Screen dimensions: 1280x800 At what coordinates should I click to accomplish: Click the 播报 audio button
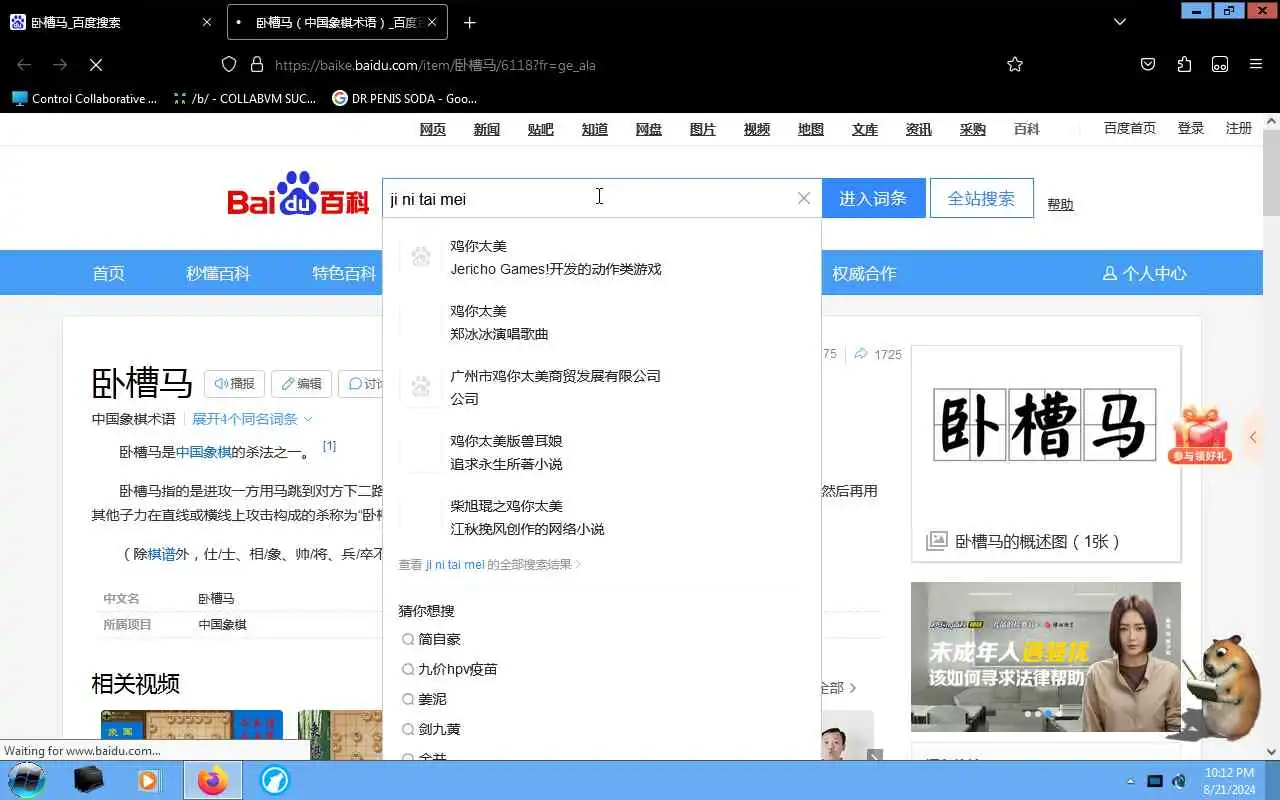pyautogui.click(x=234, y=384)
